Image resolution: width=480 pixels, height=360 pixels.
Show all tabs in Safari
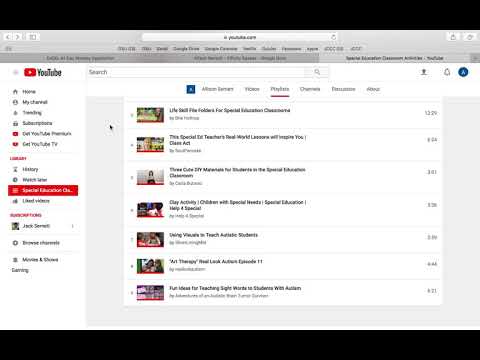click(x=470, y=37)
